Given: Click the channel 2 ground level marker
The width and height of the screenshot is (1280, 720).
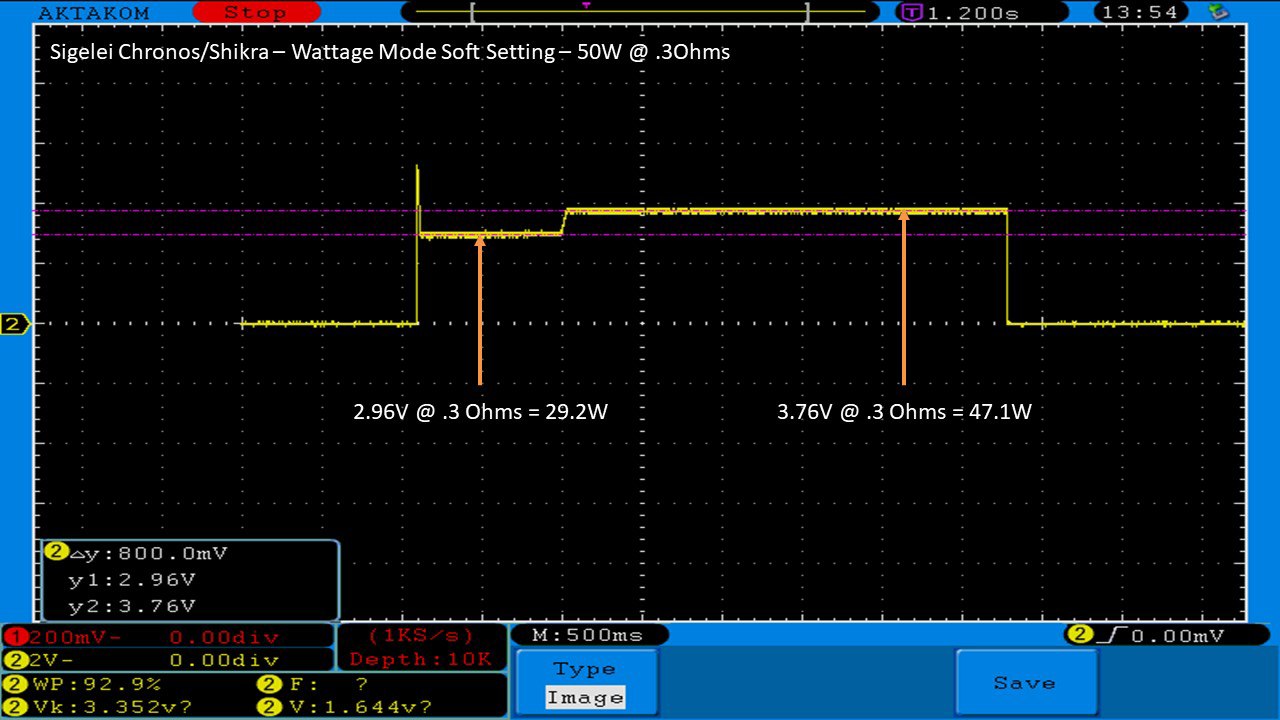Looking at the screenshot, I should pos(14,324).
